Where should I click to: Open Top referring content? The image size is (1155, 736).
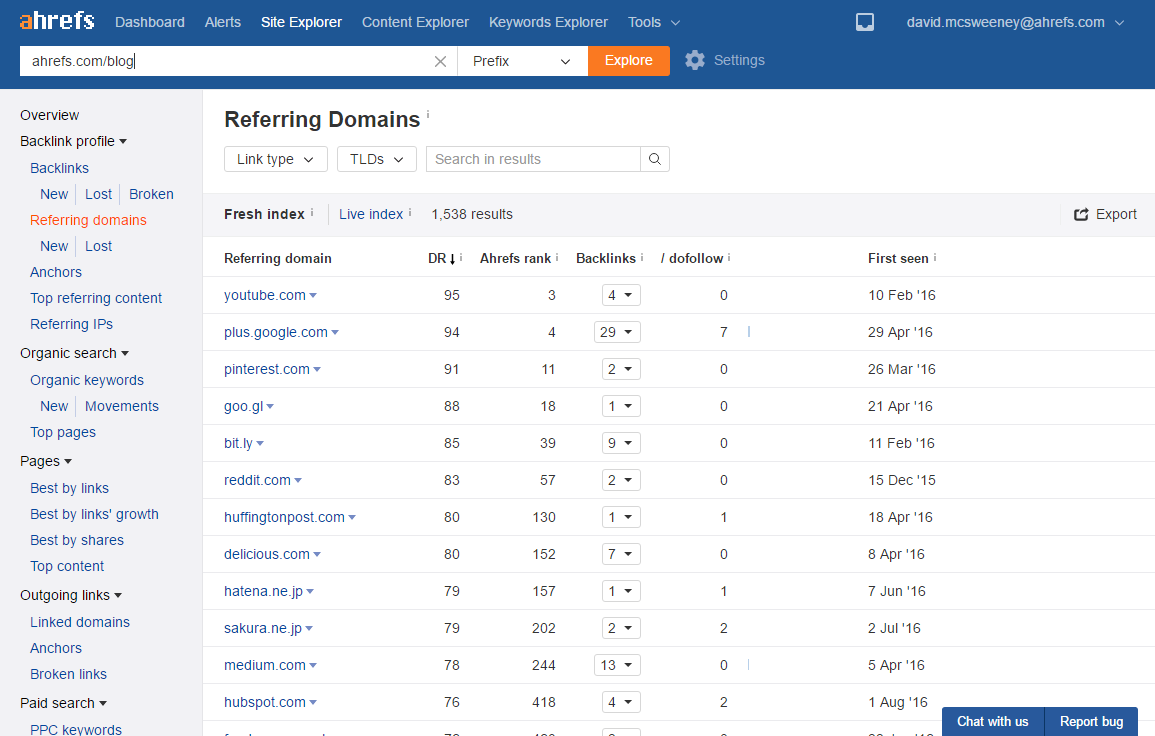(x=96, y=298)
